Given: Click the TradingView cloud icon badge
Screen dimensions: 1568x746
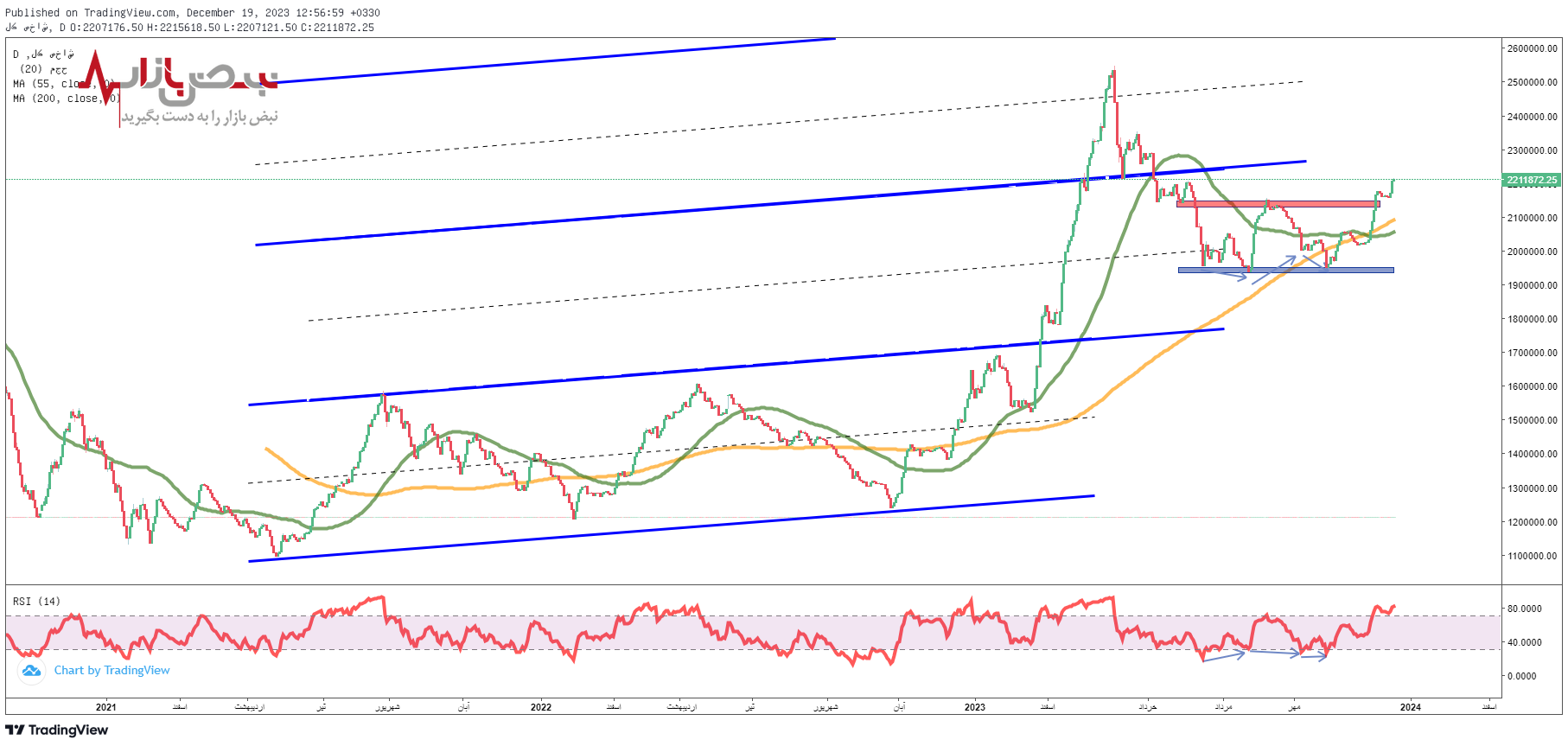Looking at the screenshot, I should click(x=32, y=671).
